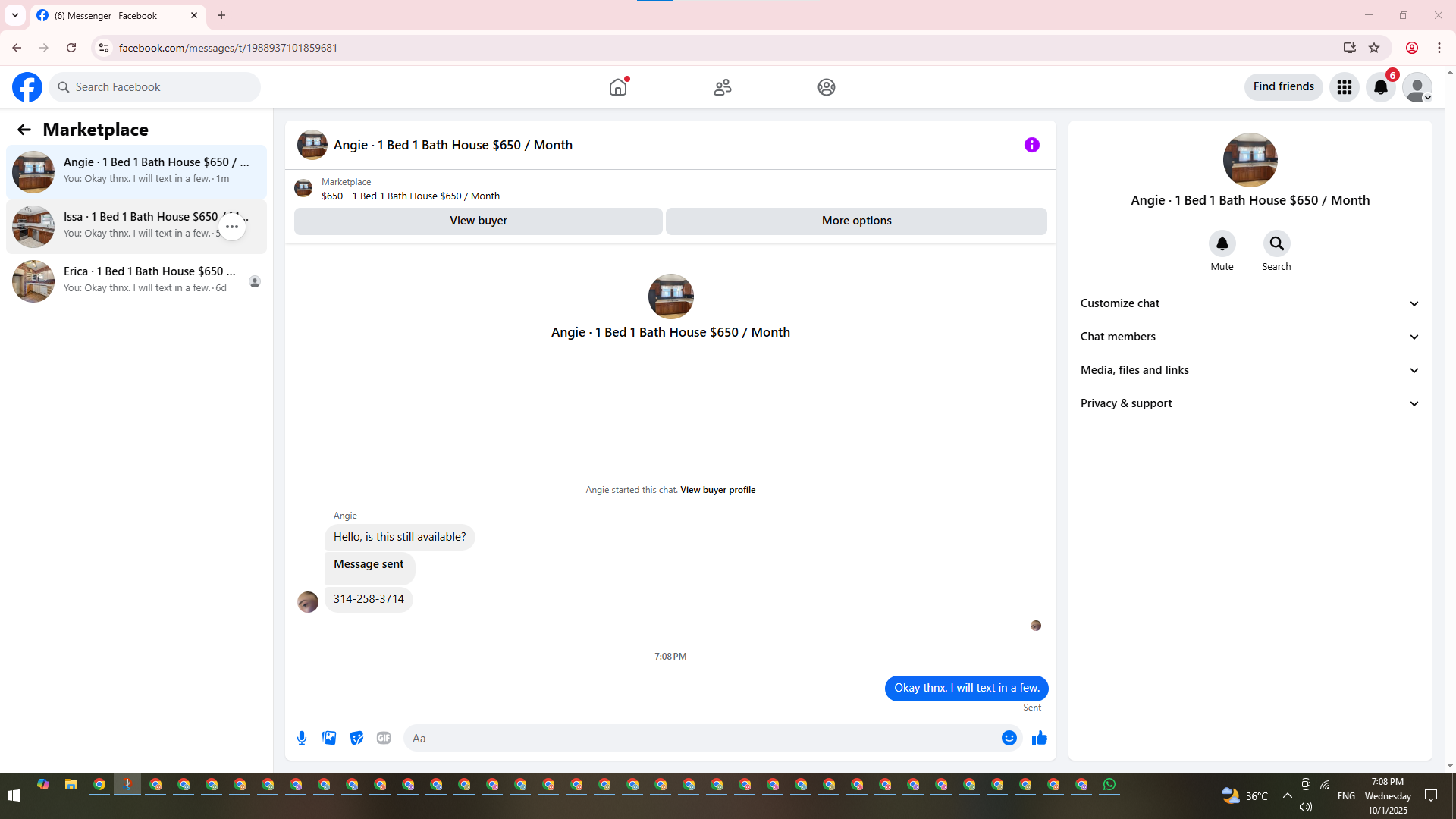The height and width of the screenshot is (819, 1456).
Task: Expand the Chat members section
Action: [1250, 337]
